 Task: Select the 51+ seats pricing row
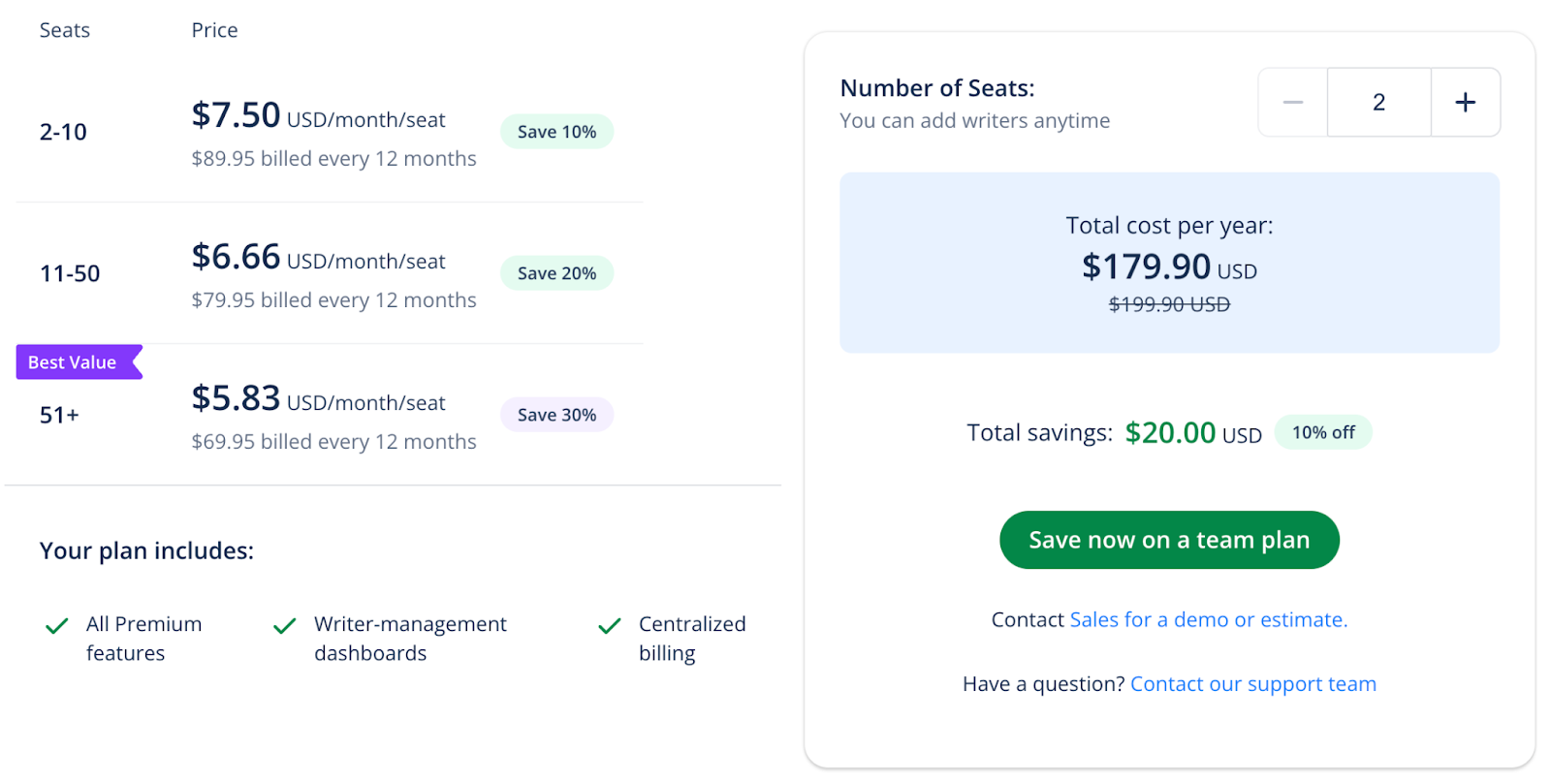pyautogui.click(x=59, y=415)
